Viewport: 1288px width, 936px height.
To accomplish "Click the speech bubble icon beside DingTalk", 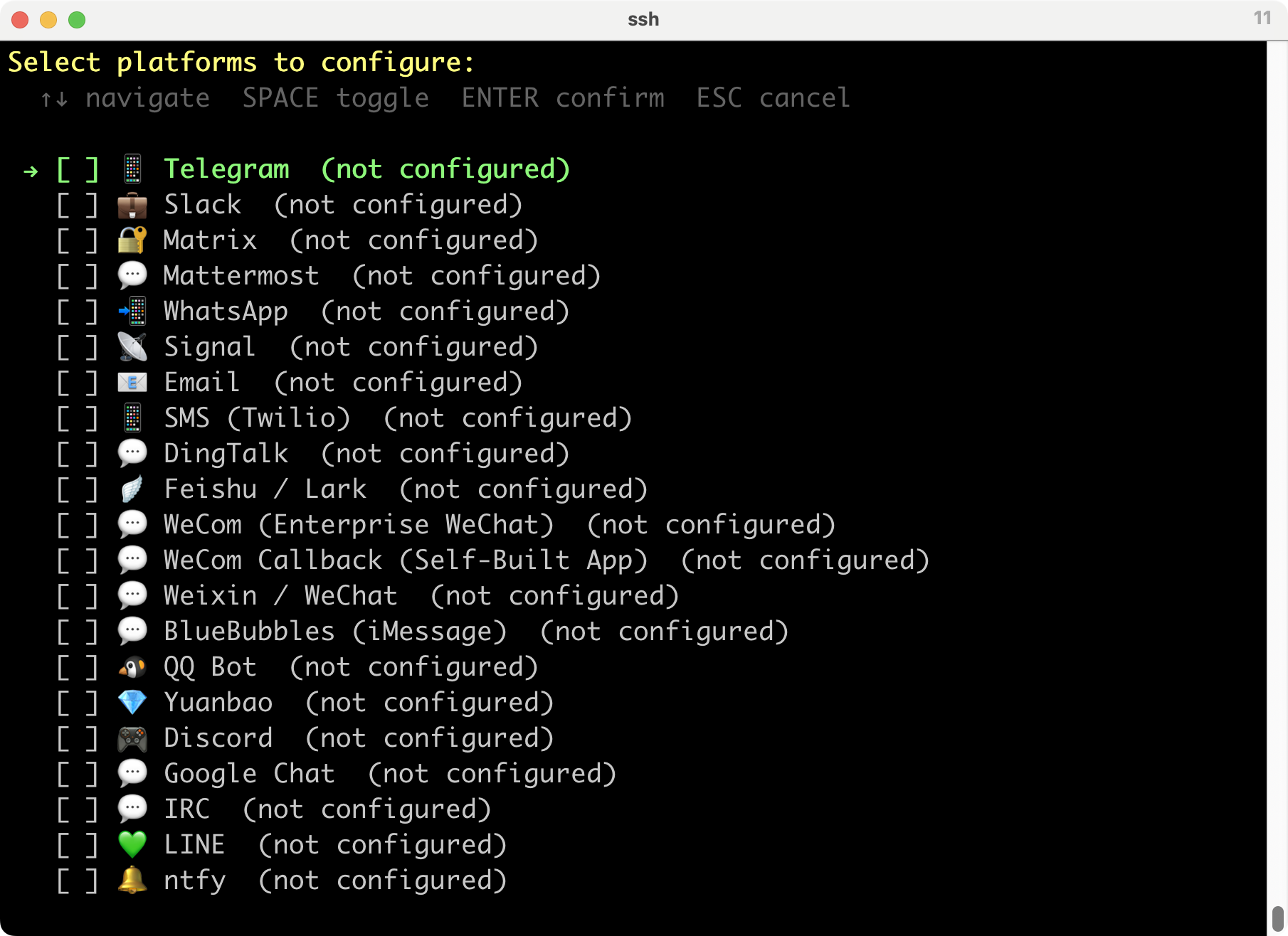I will coord(132,454).
